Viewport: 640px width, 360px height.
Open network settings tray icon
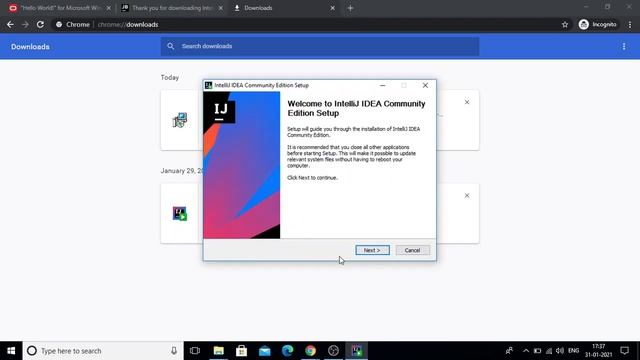tap(549, 351)
